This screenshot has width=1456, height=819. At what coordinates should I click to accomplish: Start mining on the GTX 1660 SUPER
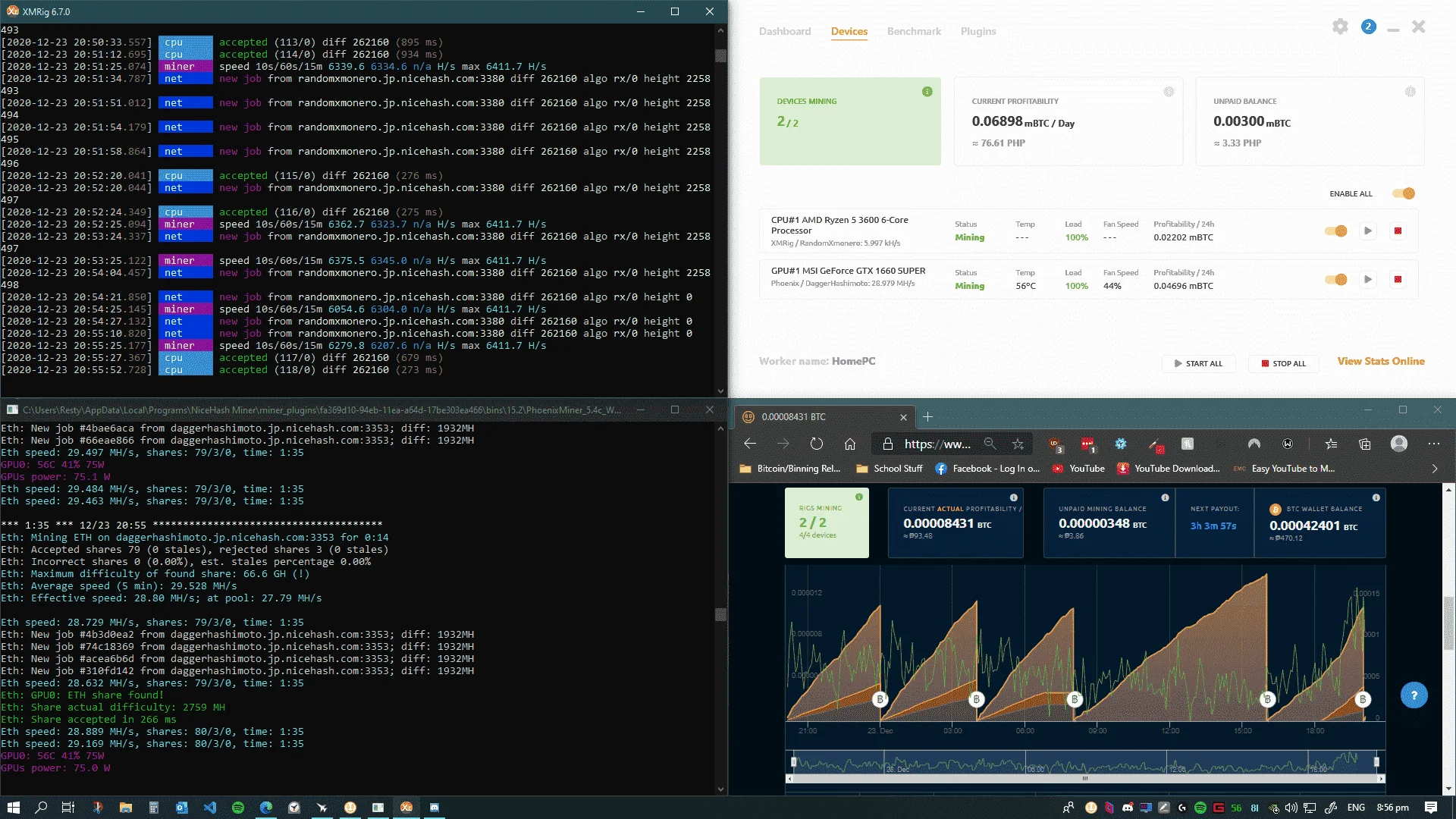click(1367, 279)
